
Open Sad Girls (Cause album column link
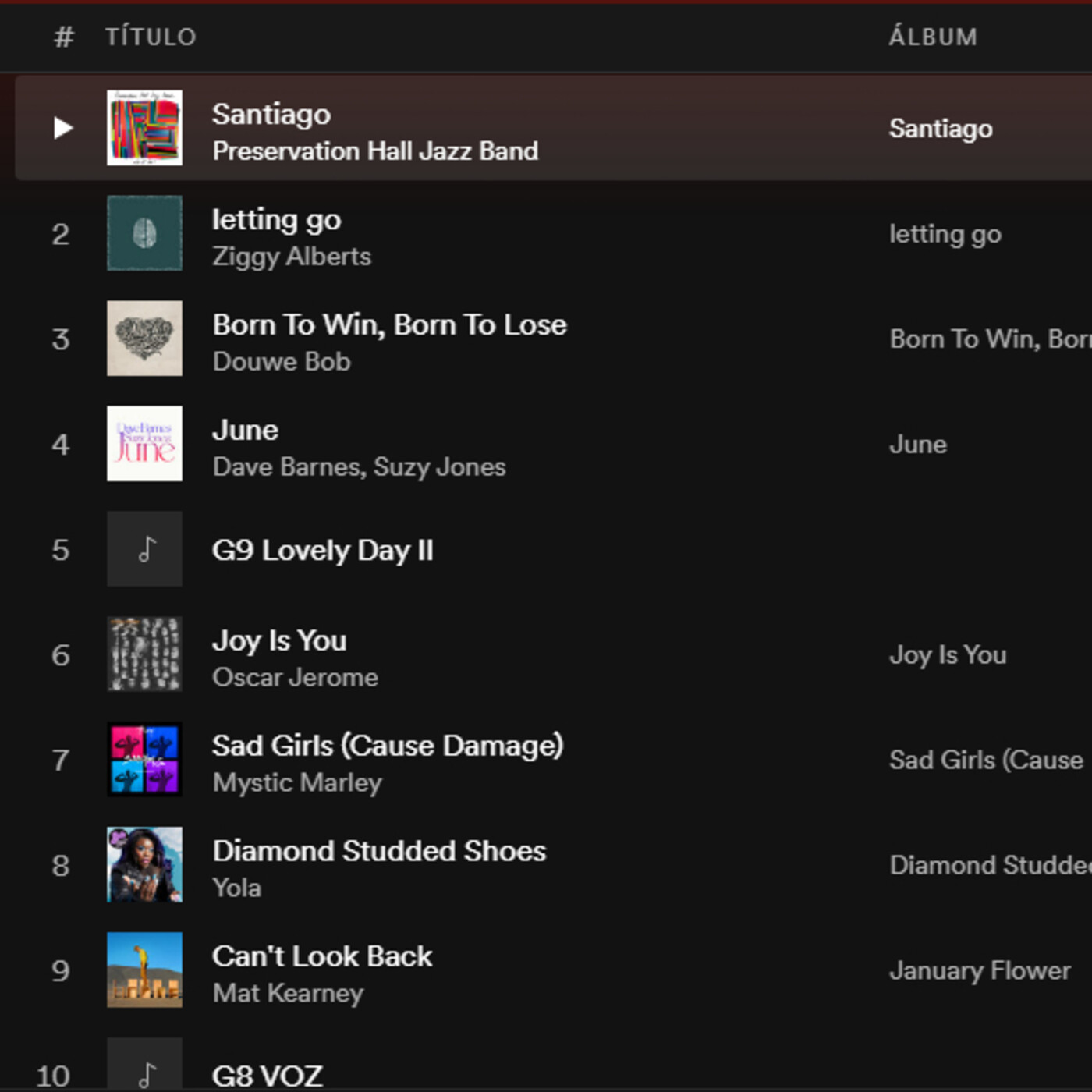987,760
